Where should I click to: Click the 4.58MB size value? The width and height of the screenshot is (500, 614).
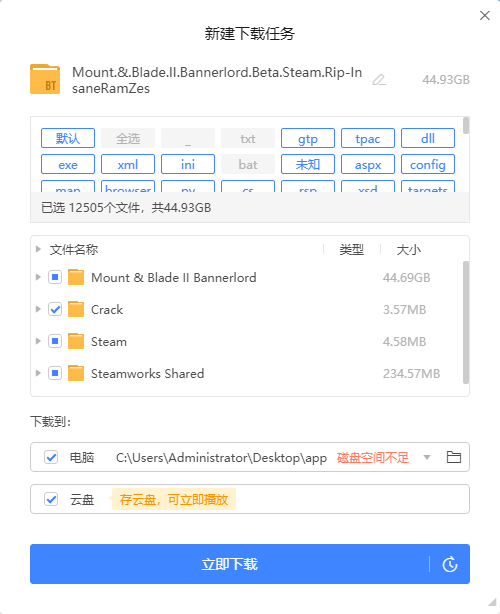point(404,342)
